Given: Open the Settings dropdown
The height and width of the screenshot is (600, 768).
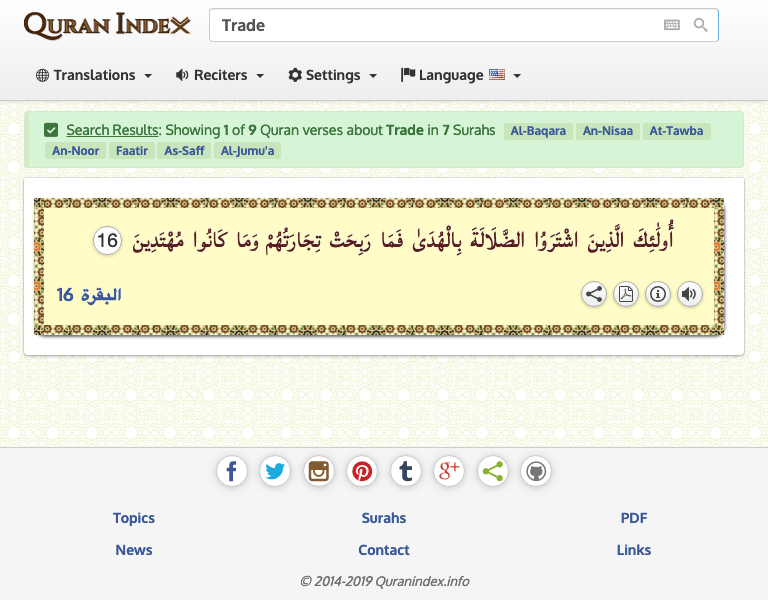Looking at the screenshot, I should (333, 75).
